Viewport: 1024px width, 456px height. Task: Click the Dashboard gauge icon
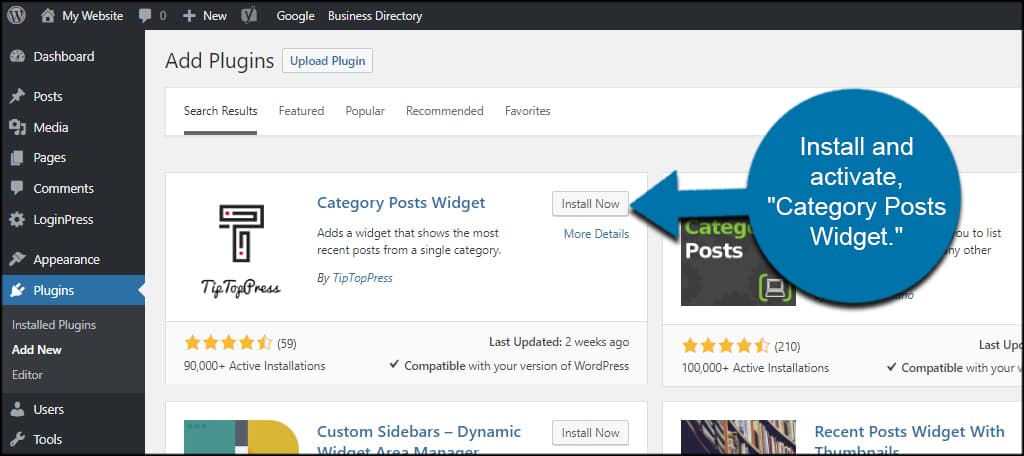tap(18, 56)
